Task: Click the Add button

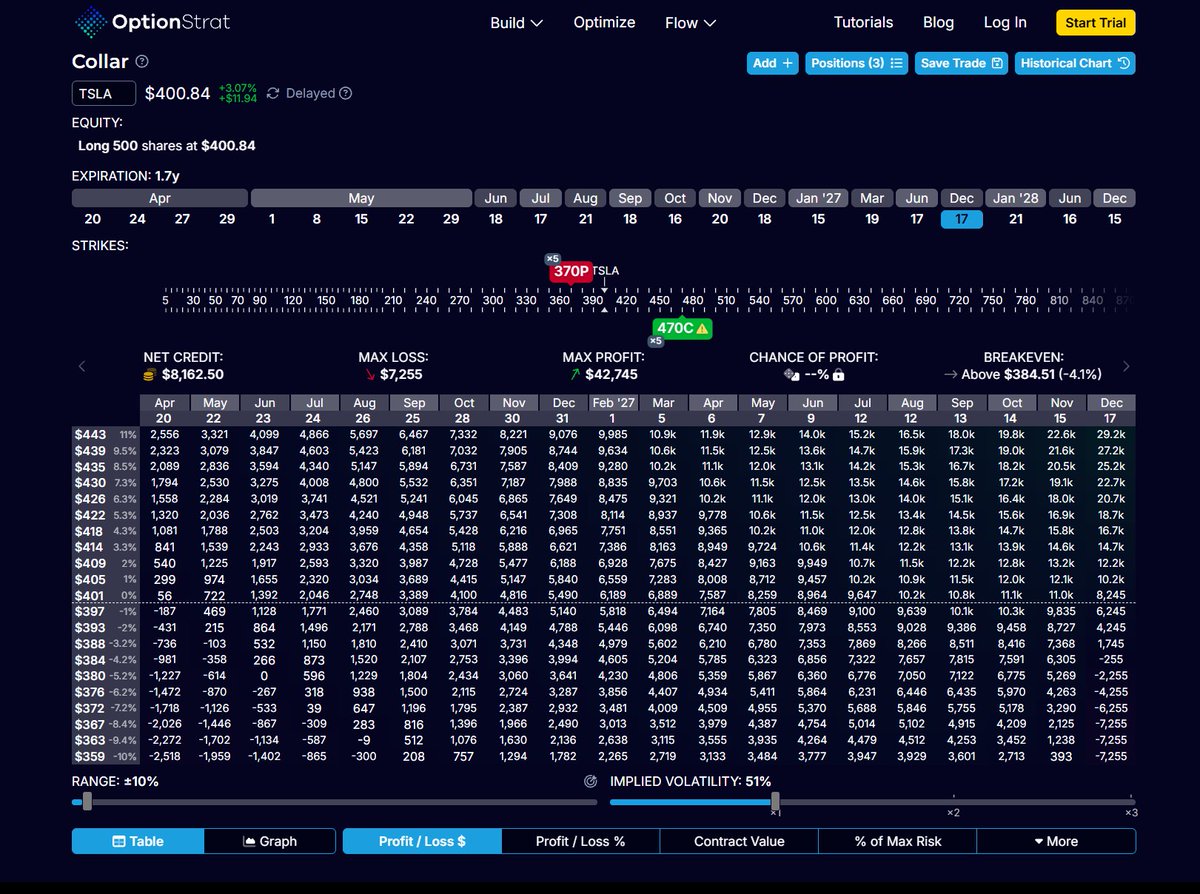Action: point(772,63)
